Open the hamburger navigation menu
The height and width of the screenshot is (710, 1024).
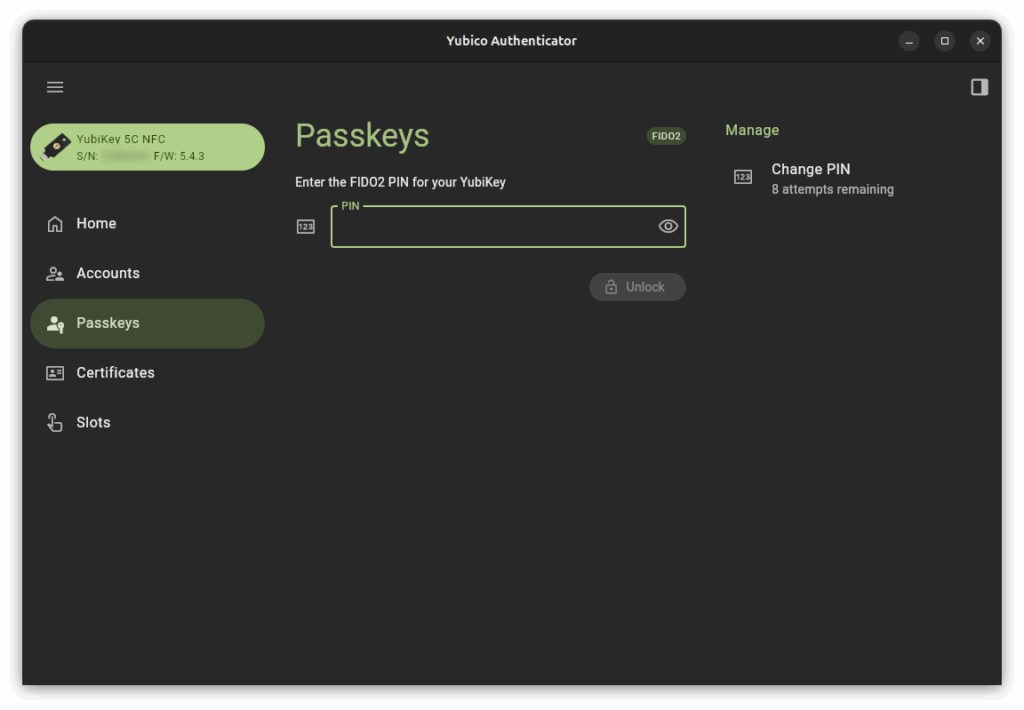[x=55, y=87]
